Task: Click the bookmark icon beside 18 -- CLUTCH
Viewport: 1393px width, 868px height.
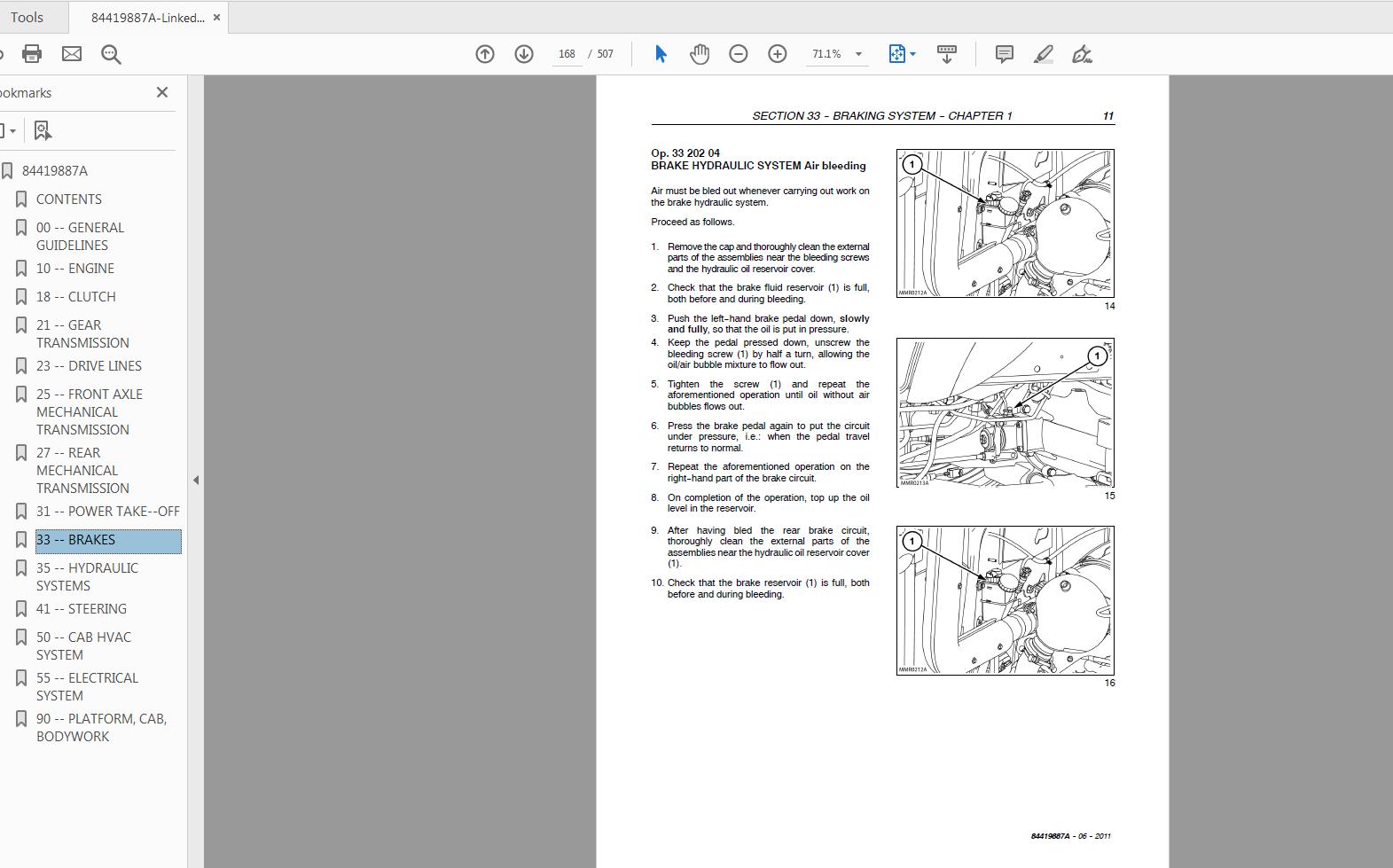Action: point(21,297)
